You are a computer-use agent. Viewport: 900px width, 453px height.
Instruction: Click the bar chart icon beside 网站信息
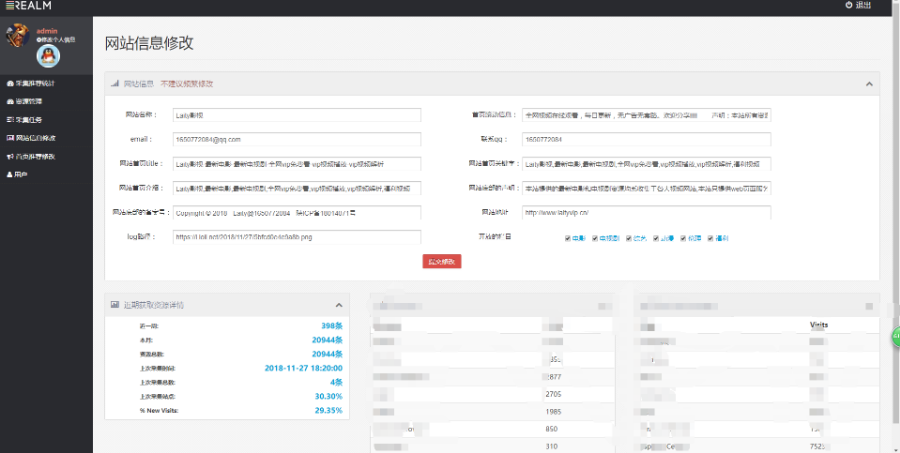click(115, 84)
